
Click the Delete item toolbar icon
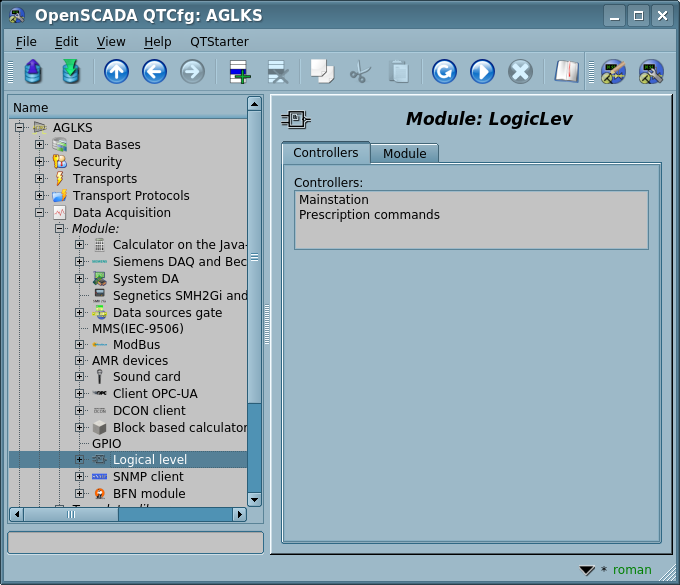coord(278,72)
